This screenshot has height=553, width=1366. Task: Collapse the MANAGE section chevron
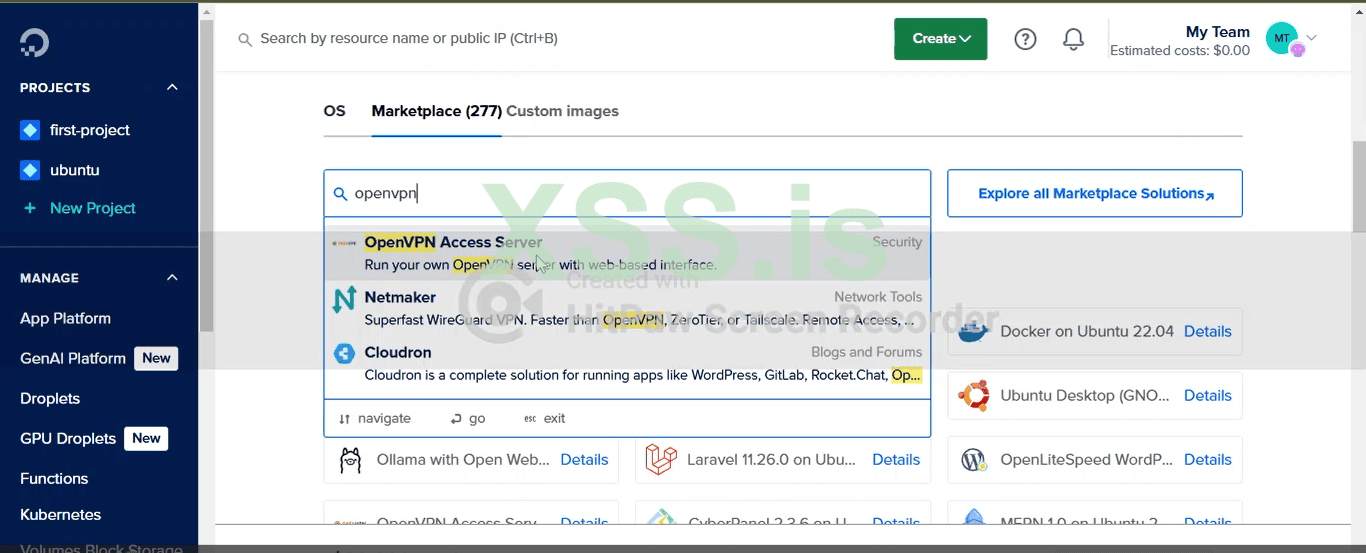172,277
